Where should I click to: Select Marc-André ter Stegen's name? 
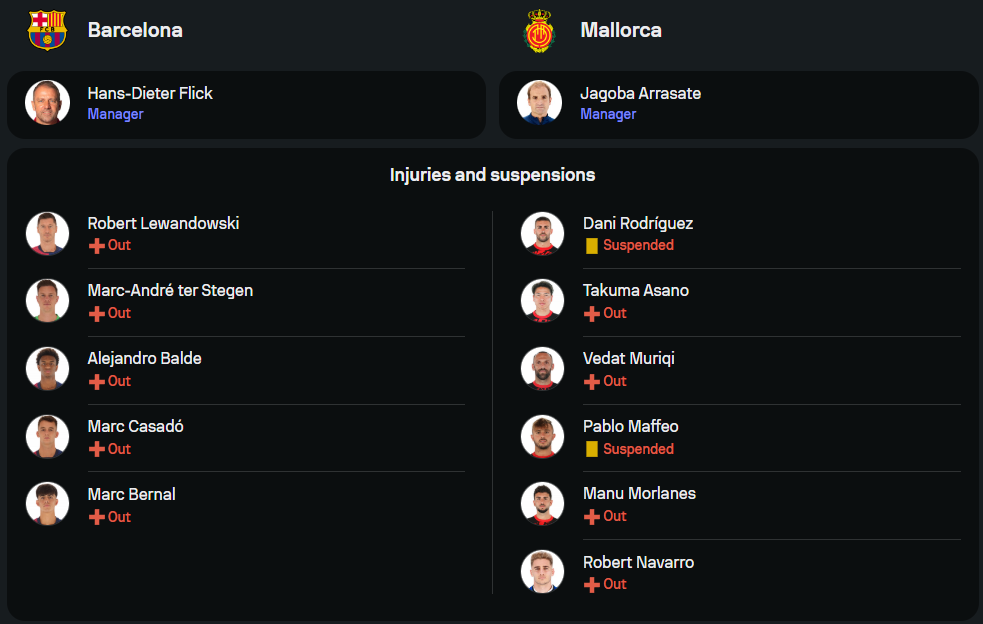[x=170, y=291]
